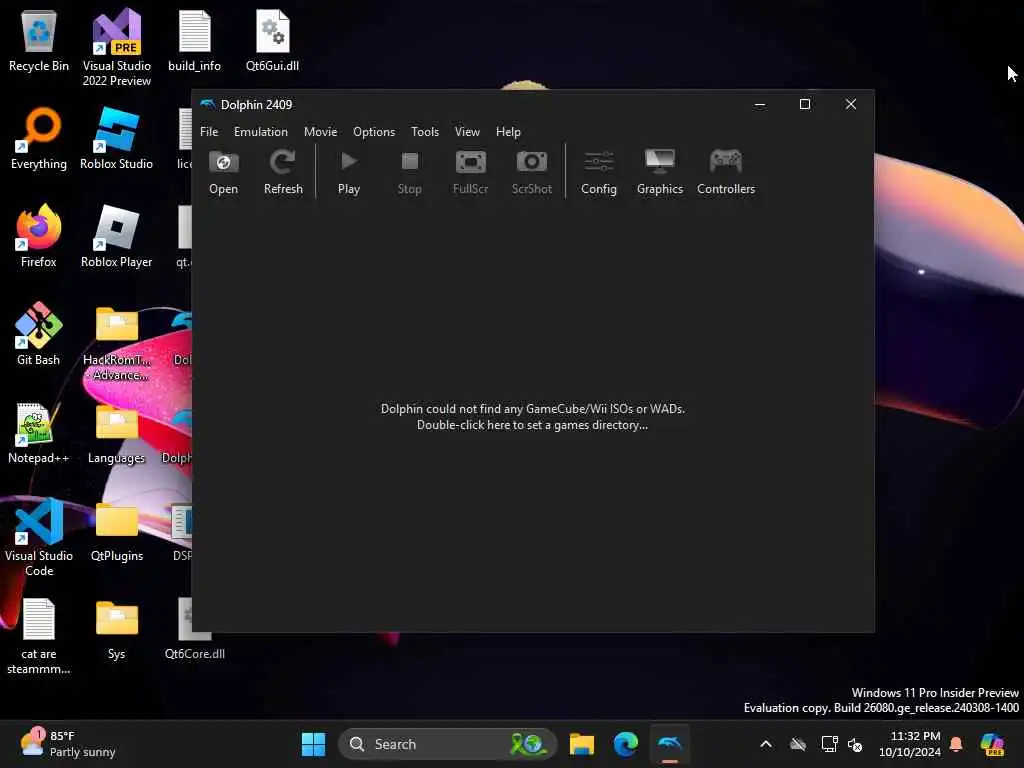Select the Visual Studio Code shortcut

(39, 537)
